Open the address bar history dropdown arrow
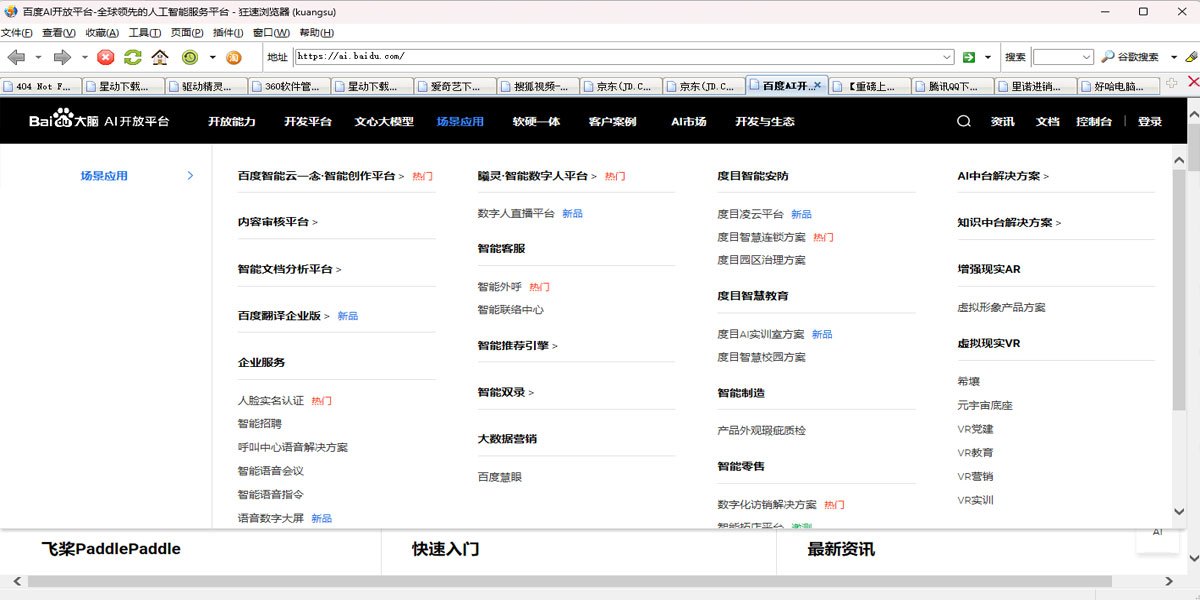This screenshot has height=600, width=1200. click(945, 57)
